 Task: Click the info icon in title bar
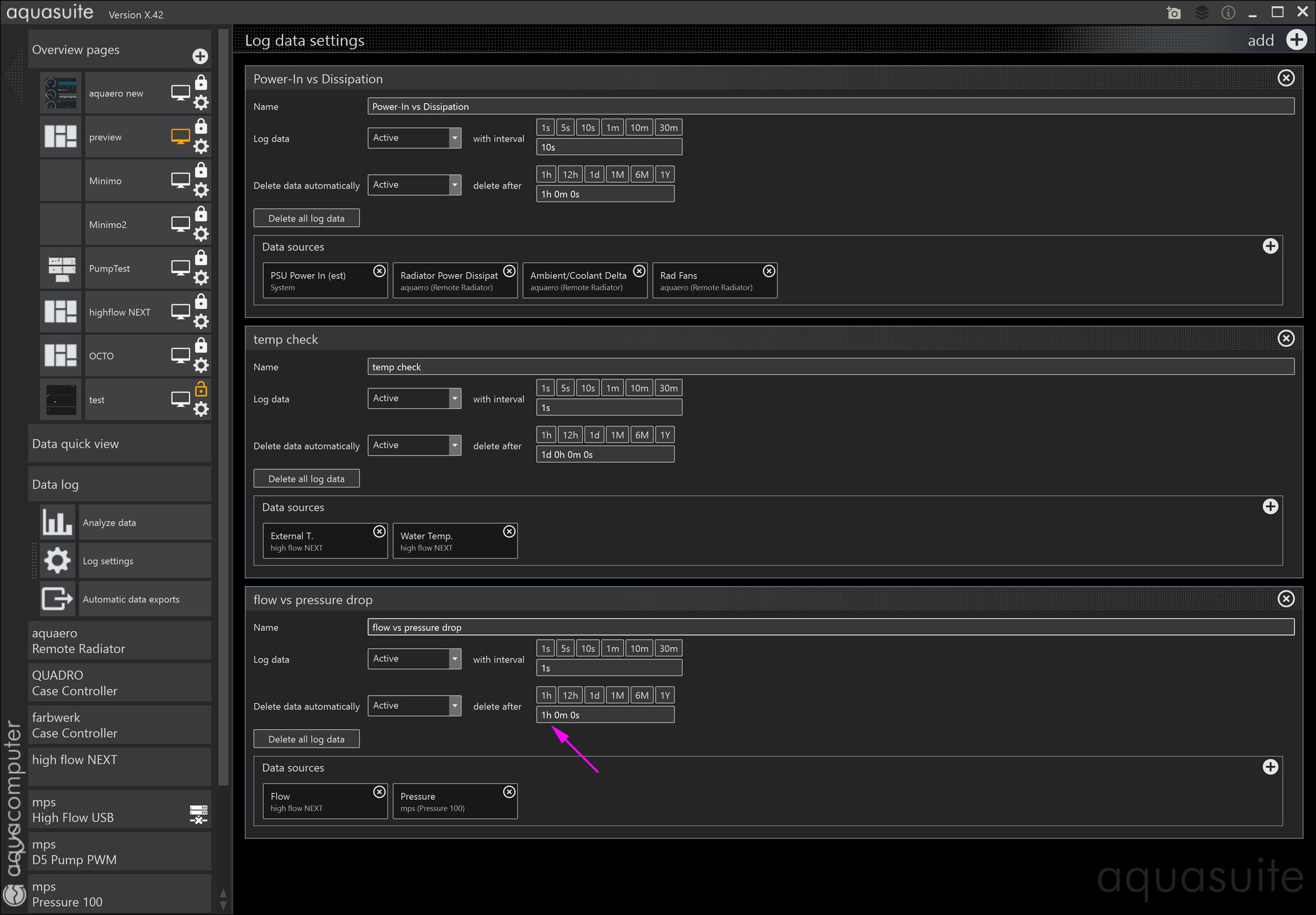tap(1228, 13)
